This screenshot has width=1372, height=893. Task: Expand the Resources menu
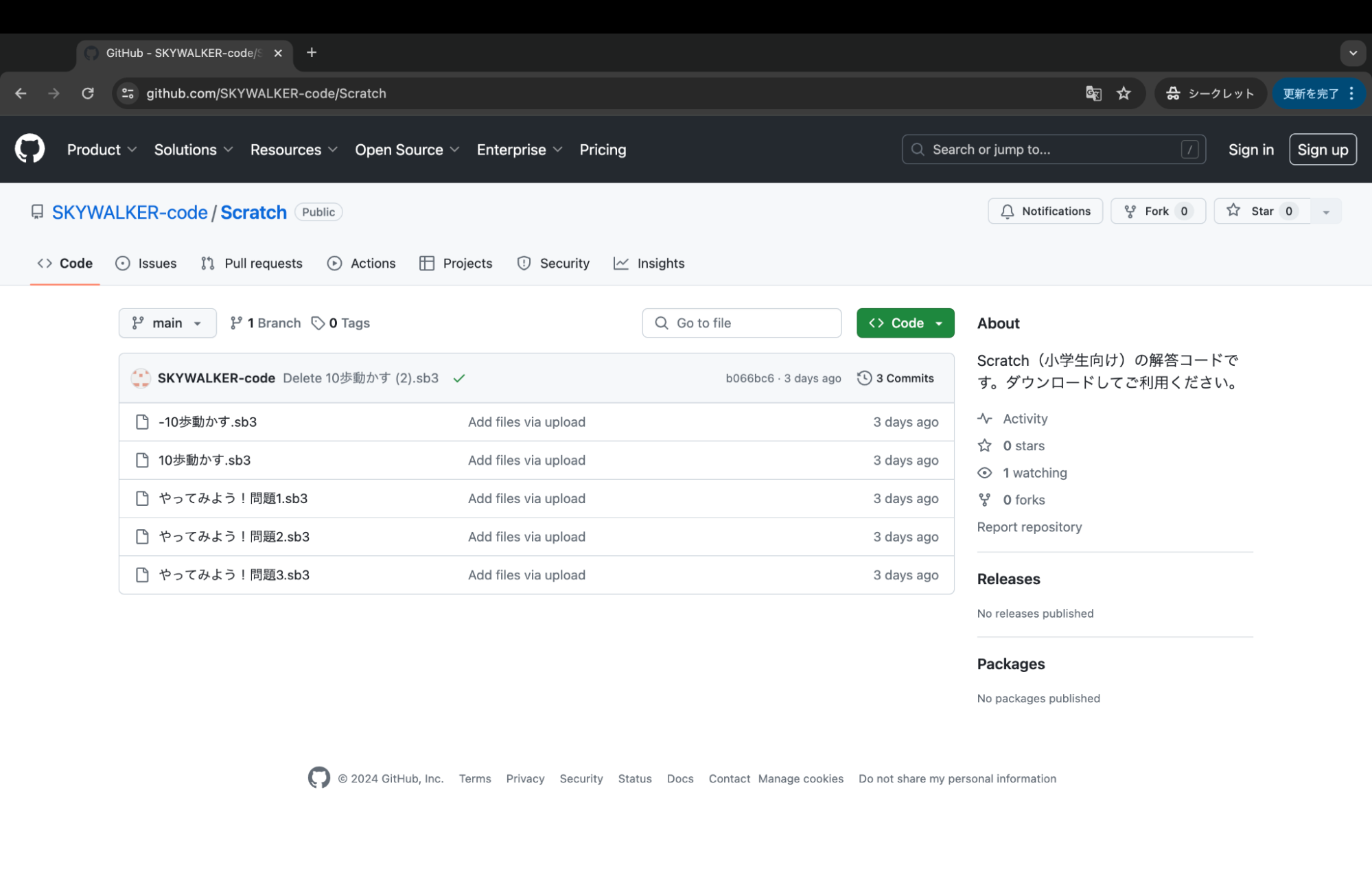[x=294, y=150]
